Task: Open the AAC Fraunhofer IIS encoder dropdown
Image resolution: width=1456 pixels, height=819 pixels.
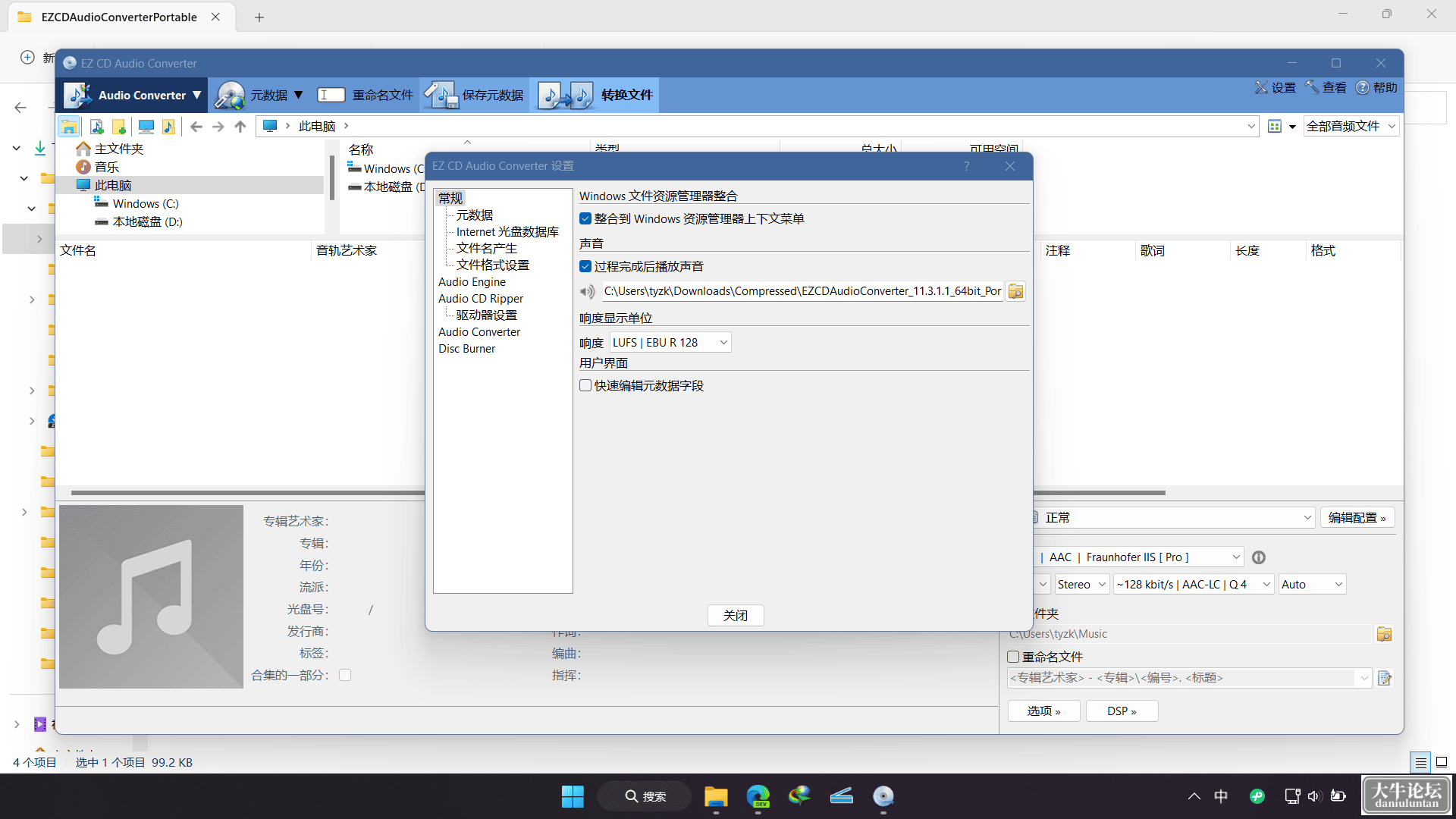Action: tap(1137, 557)
